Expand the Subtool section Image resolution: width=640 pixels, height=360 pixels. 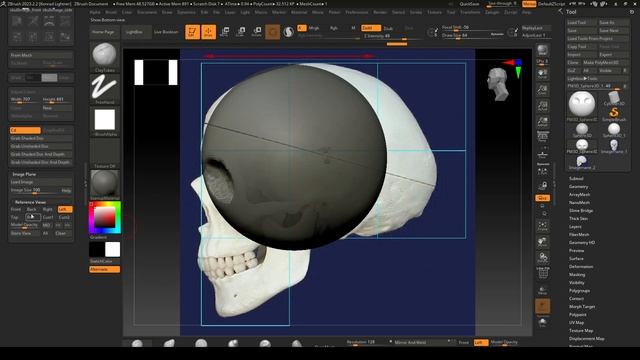point(576,179)
